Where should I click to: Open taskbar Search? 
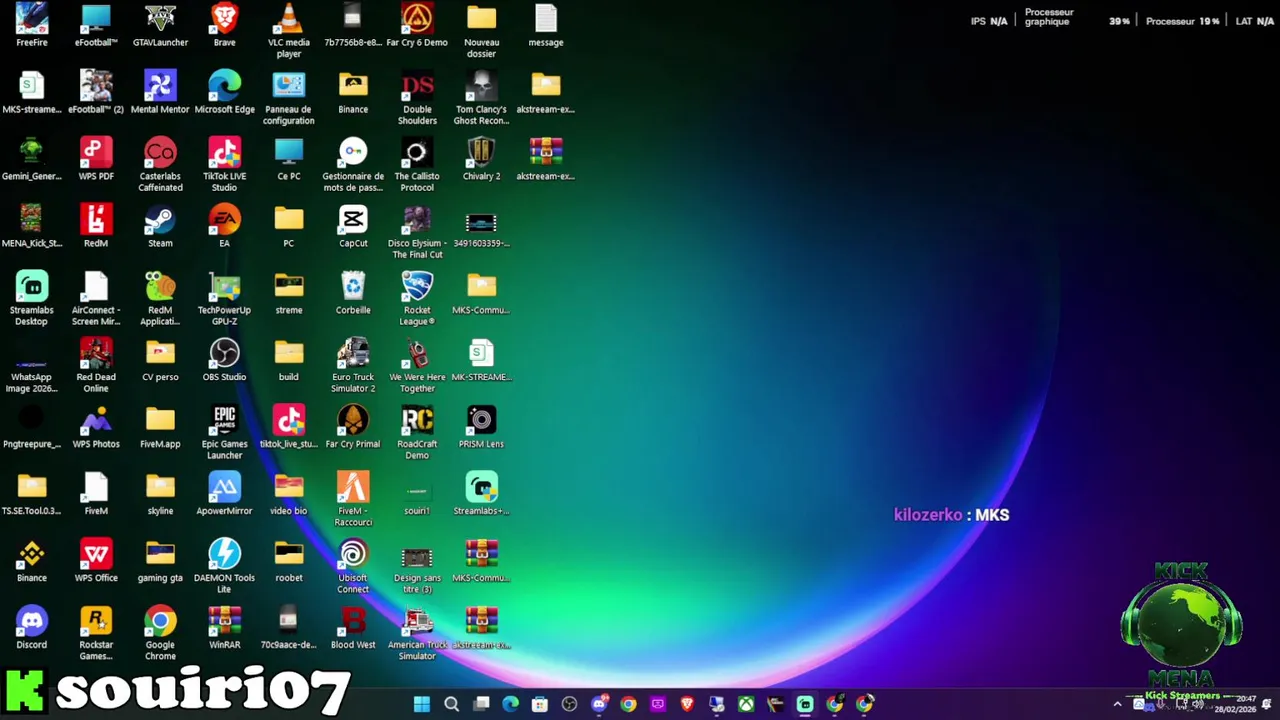coord(451,704)
